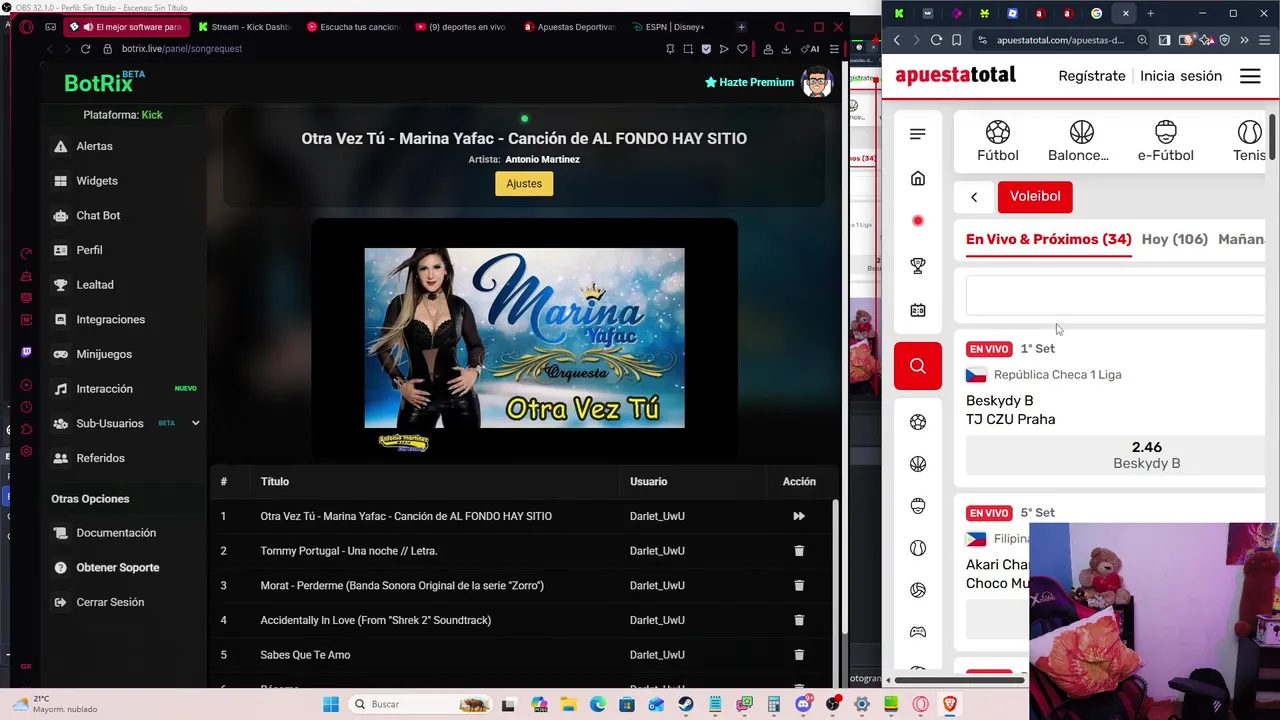Viewport: 1280px width, 720px height.
Task: Open the Documentación page
Action: [x=116, y=533]
